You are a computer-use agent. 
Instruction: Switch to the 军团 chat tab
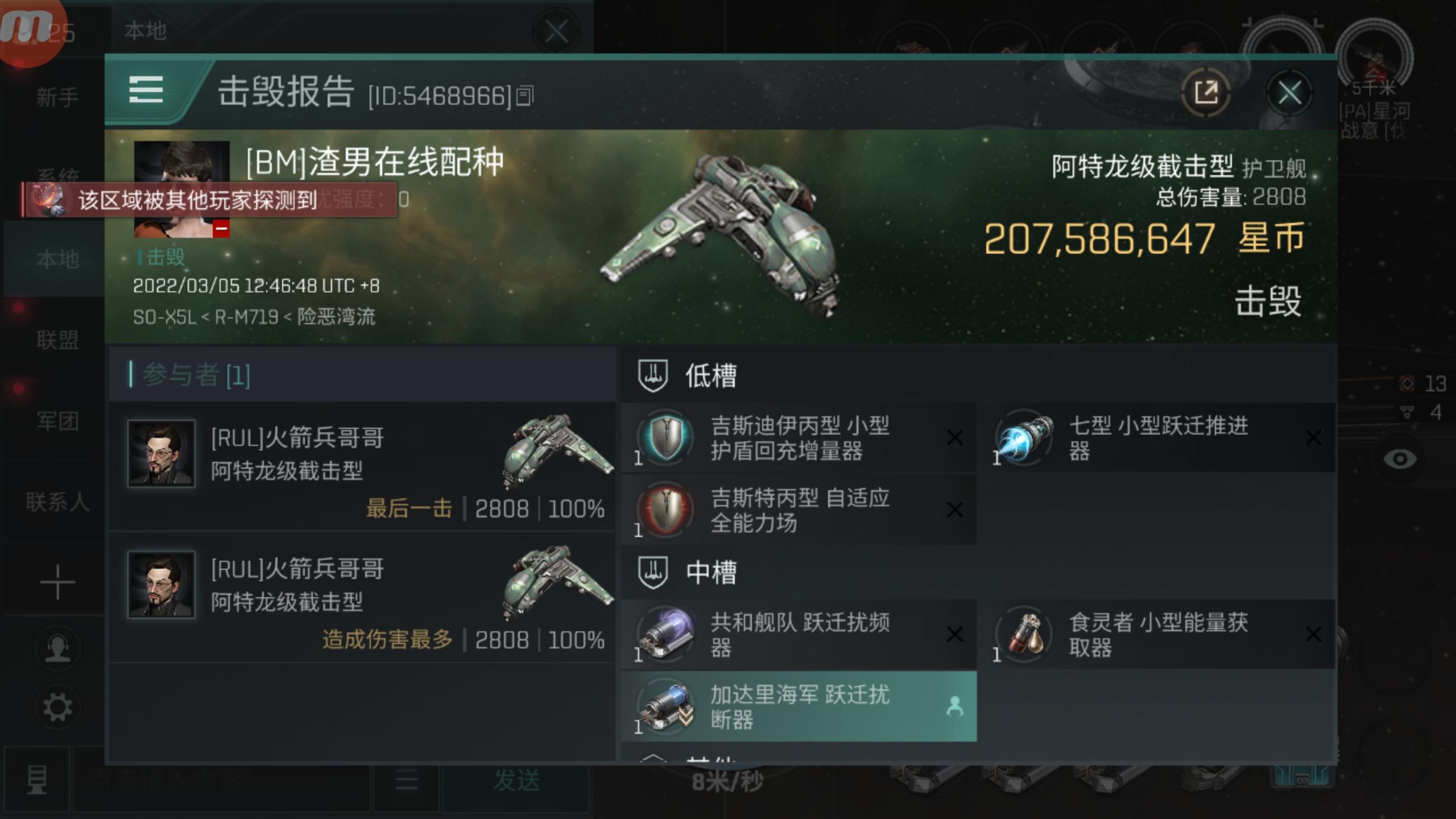tap(57, 421)
